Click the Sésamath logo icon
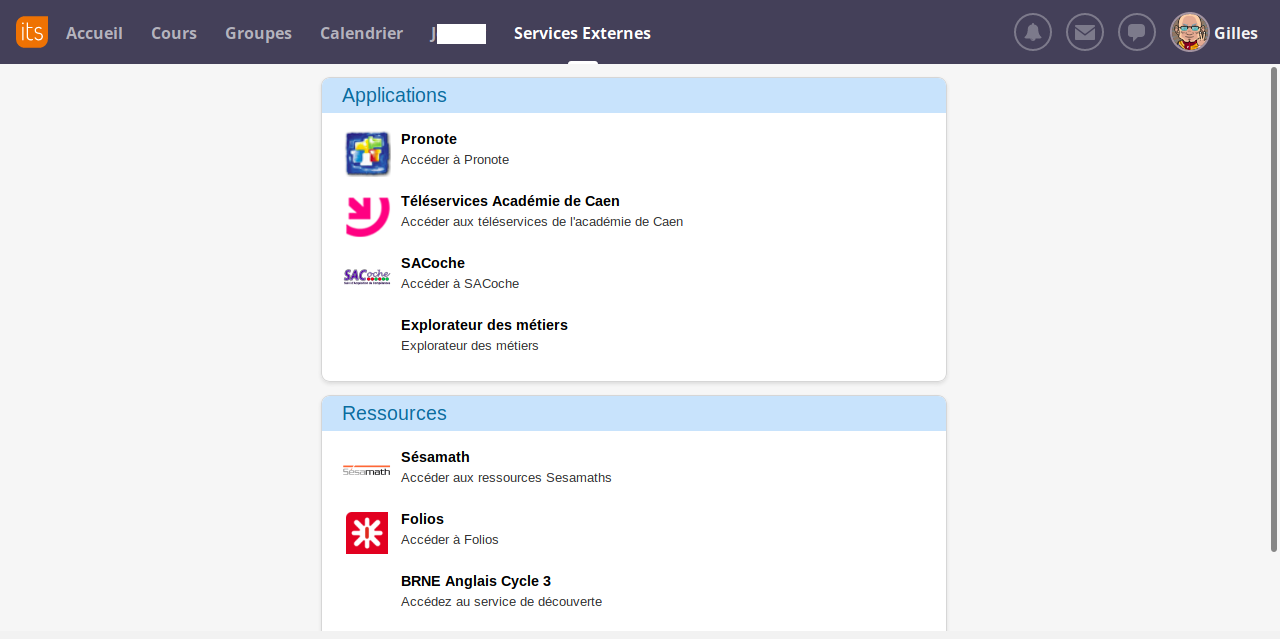The image size is (1280, 639). tap(367, 469)
